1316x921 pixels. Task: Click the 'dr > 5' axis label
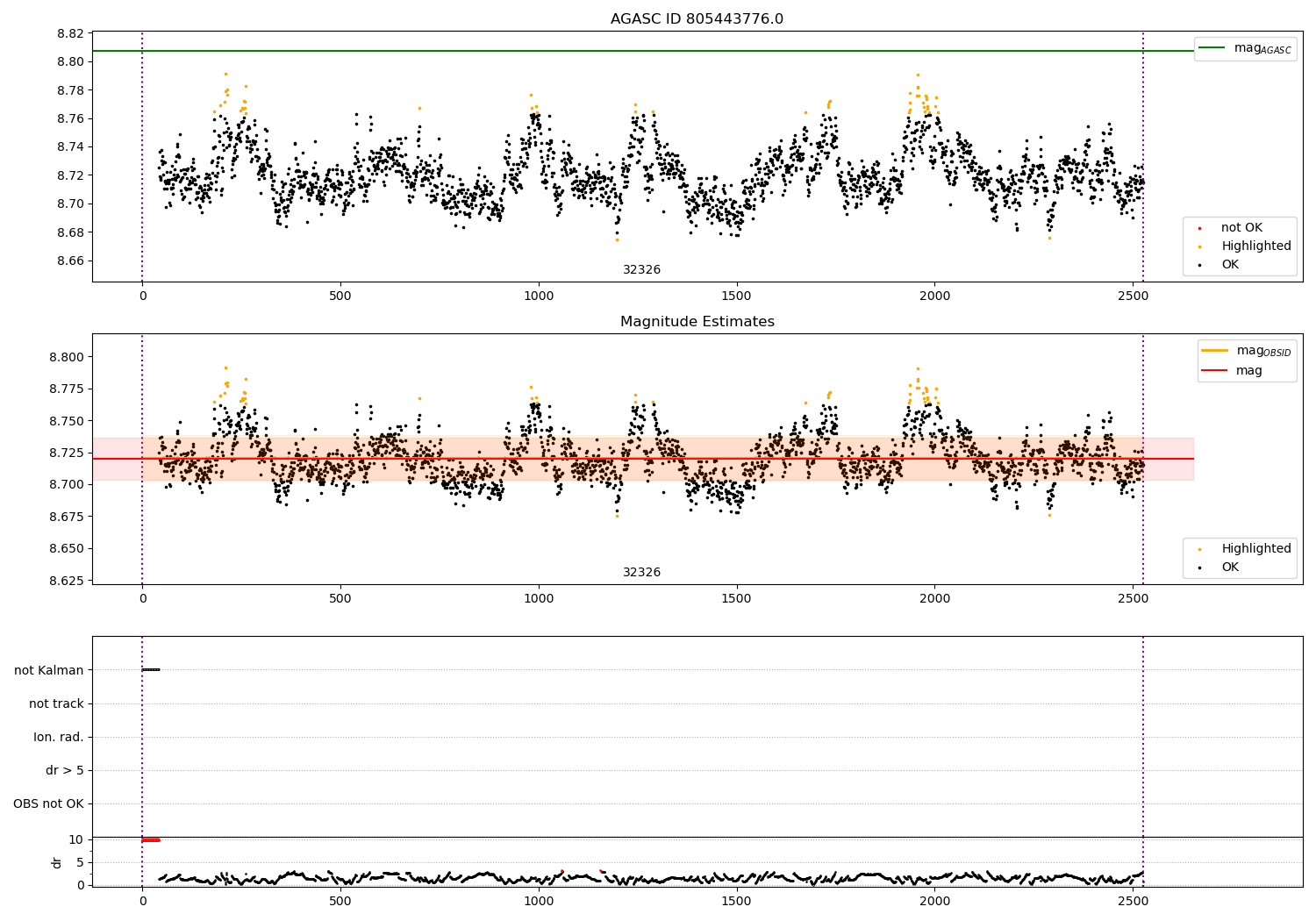(65, 770)
